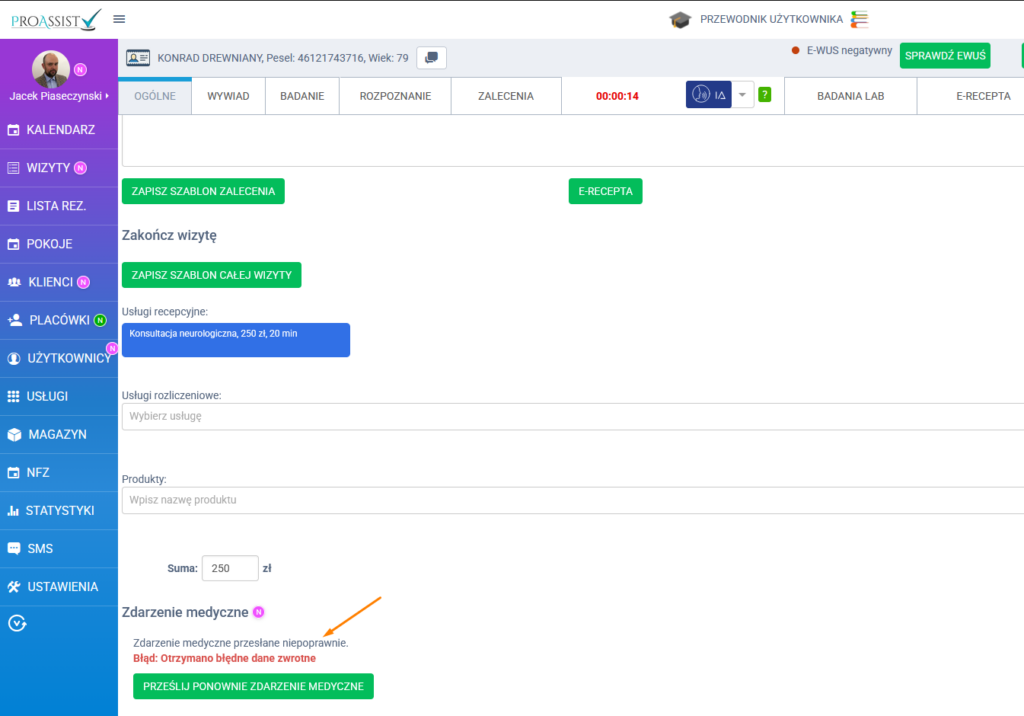Collapse sidebar with bottom chevron circle icon

(16, 623)
